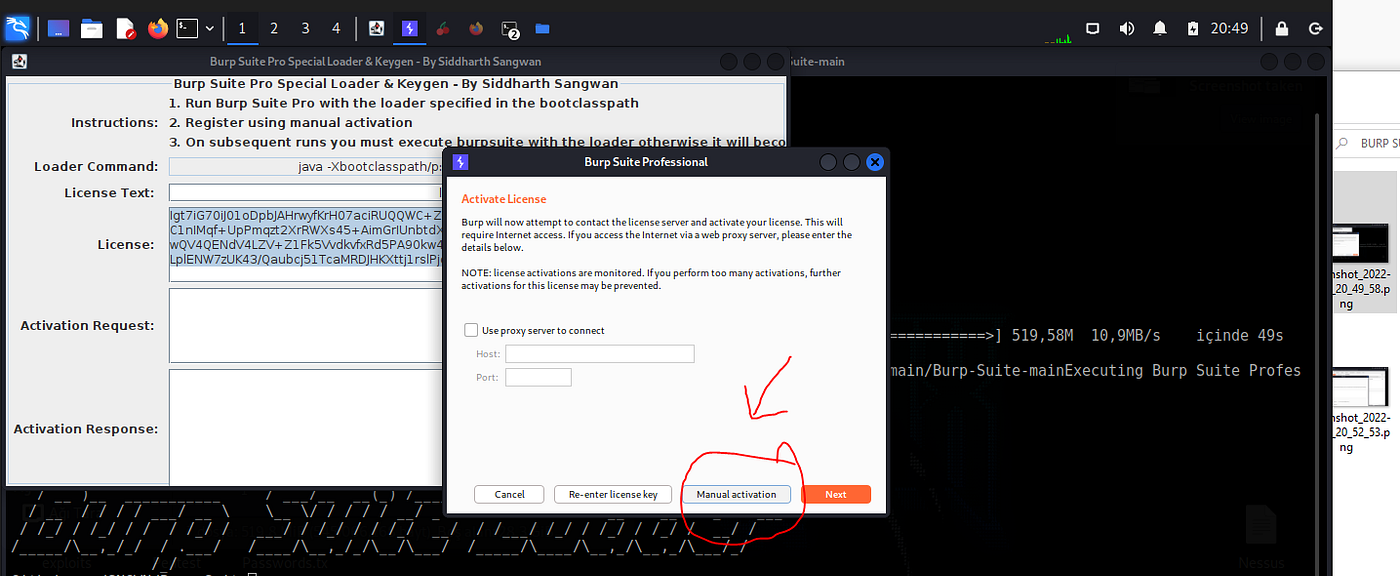
Task: Click the Manual activation button
Action: [736, 494]
